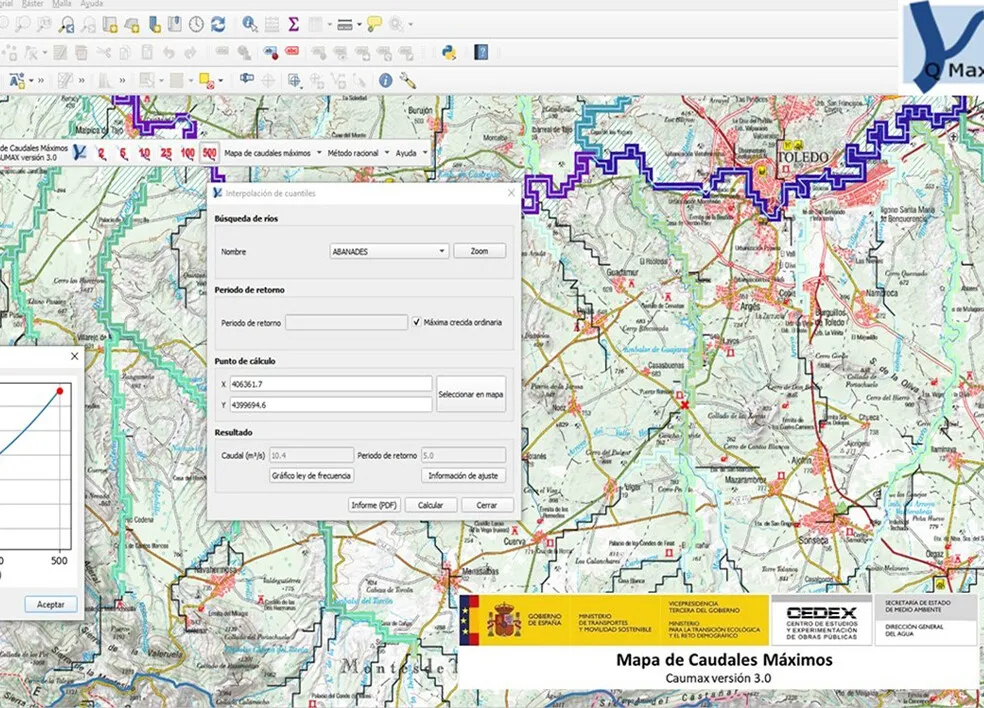Uncheck Máxima crecida ordinaria checkbox

tap(416, 322)
